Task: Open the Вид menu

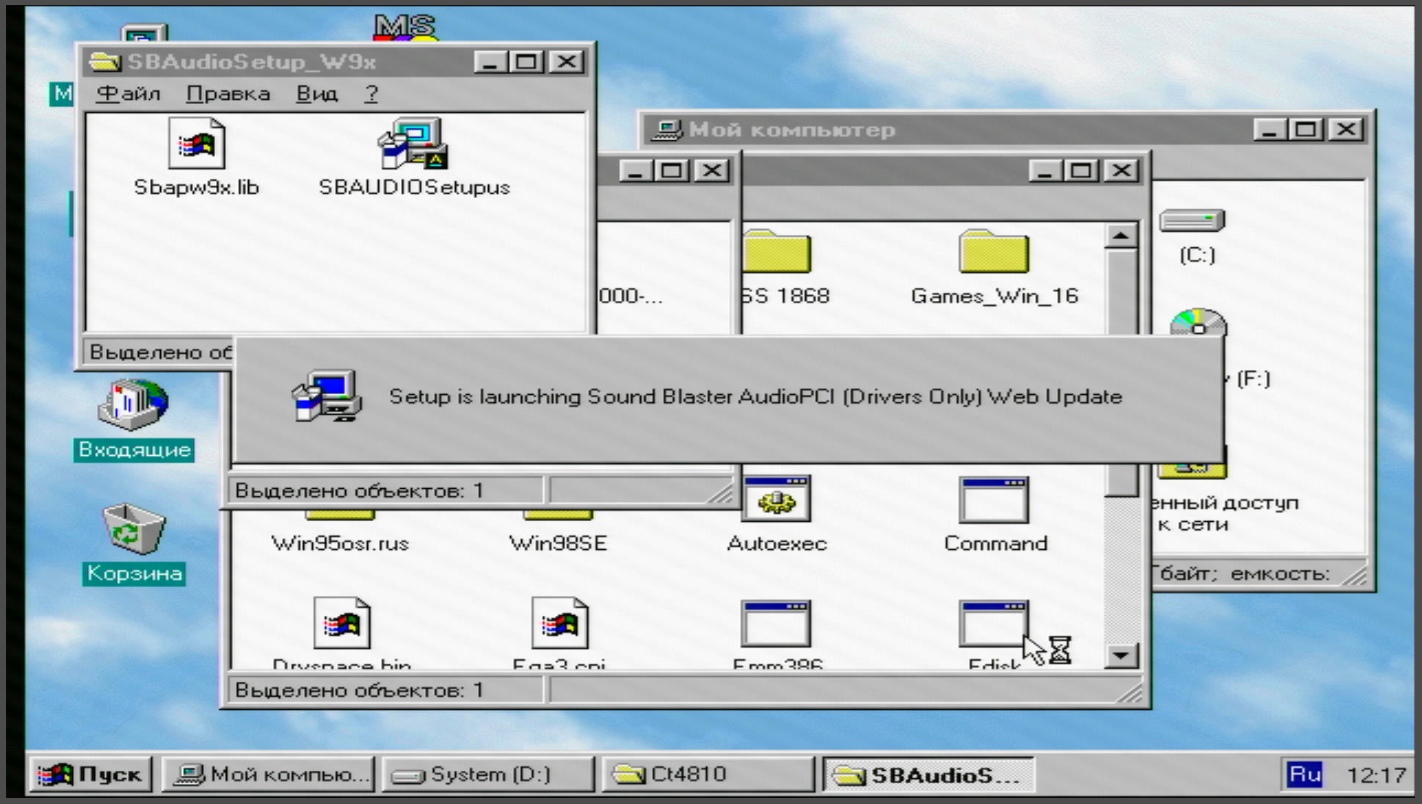Action: [x=317, y=94]
